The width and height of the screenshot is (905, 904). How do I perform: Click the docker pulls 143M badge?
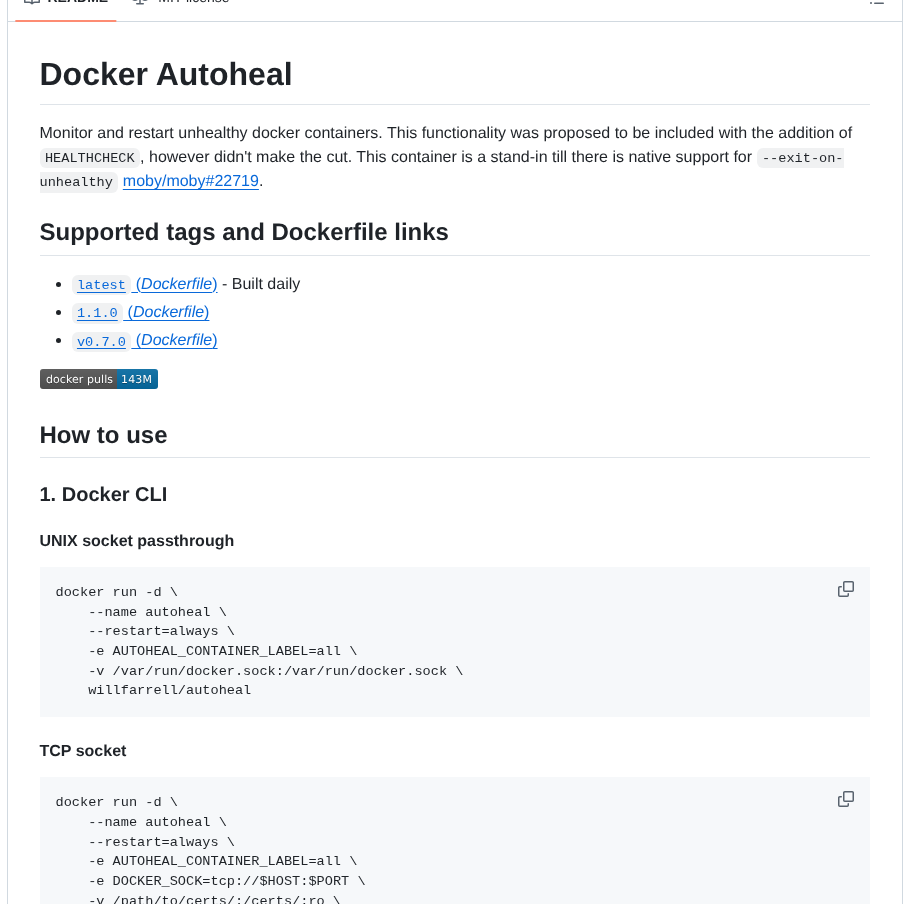tap(98, 378)
